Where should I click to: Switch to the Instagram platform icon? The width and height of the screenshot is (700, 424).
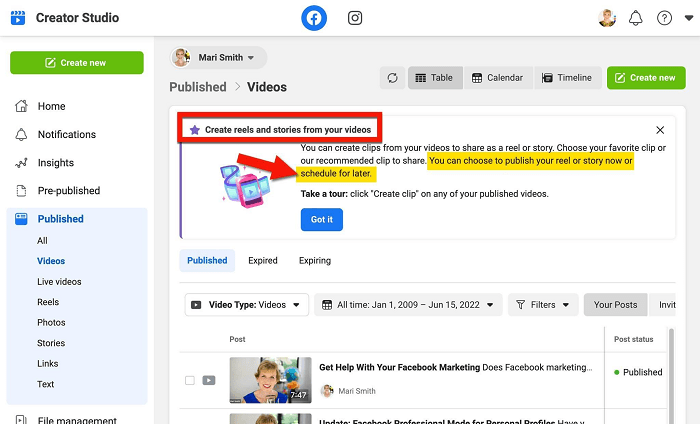tap(355, 18)
